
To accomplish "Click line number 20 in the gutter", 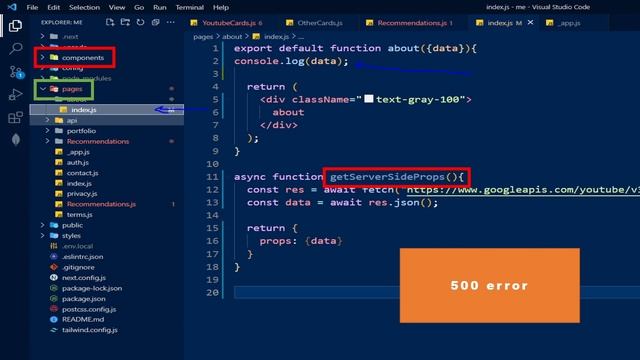I will click(212, 293).
